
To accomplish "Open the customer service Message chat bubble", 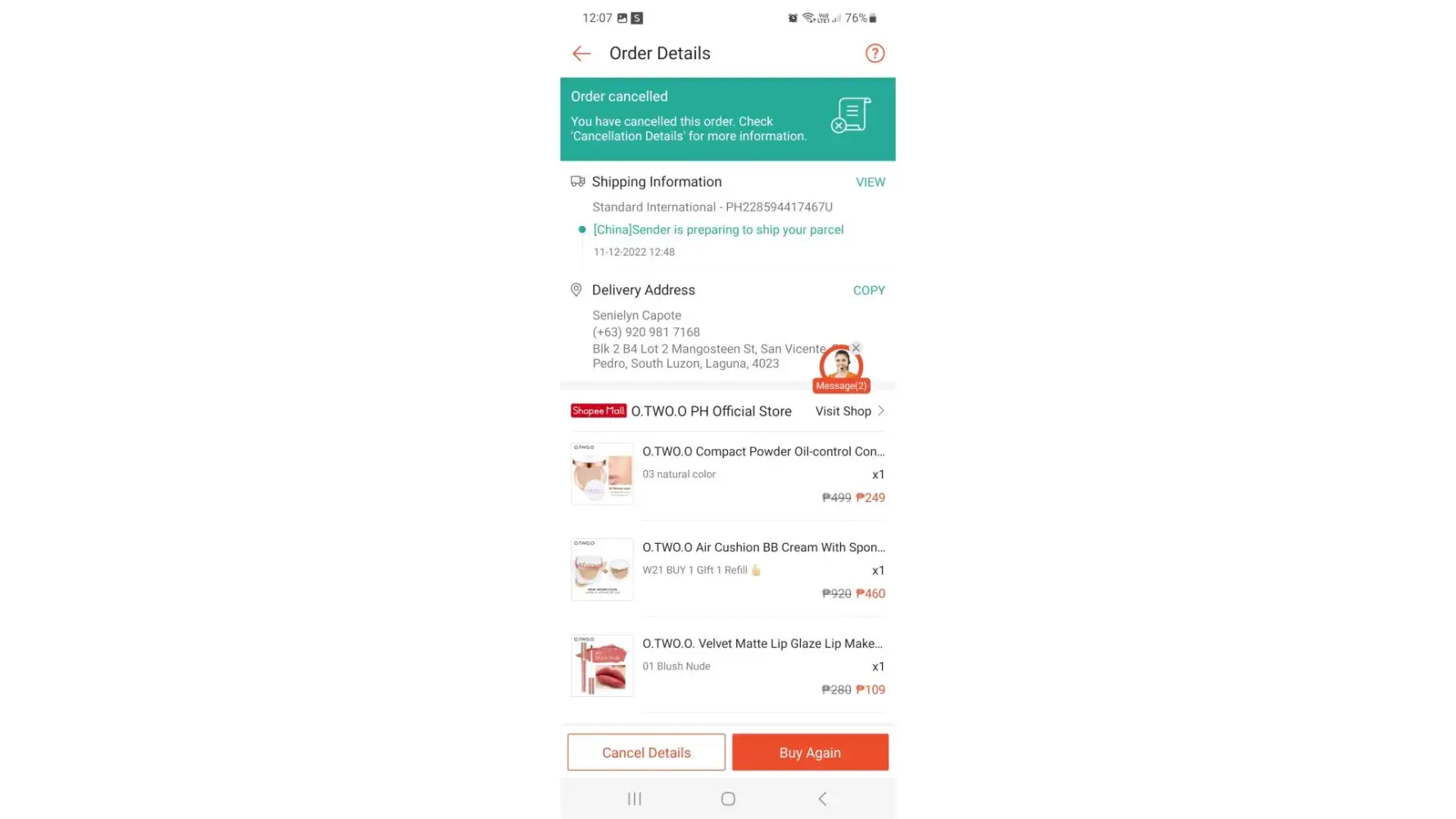I will [841, 369].
